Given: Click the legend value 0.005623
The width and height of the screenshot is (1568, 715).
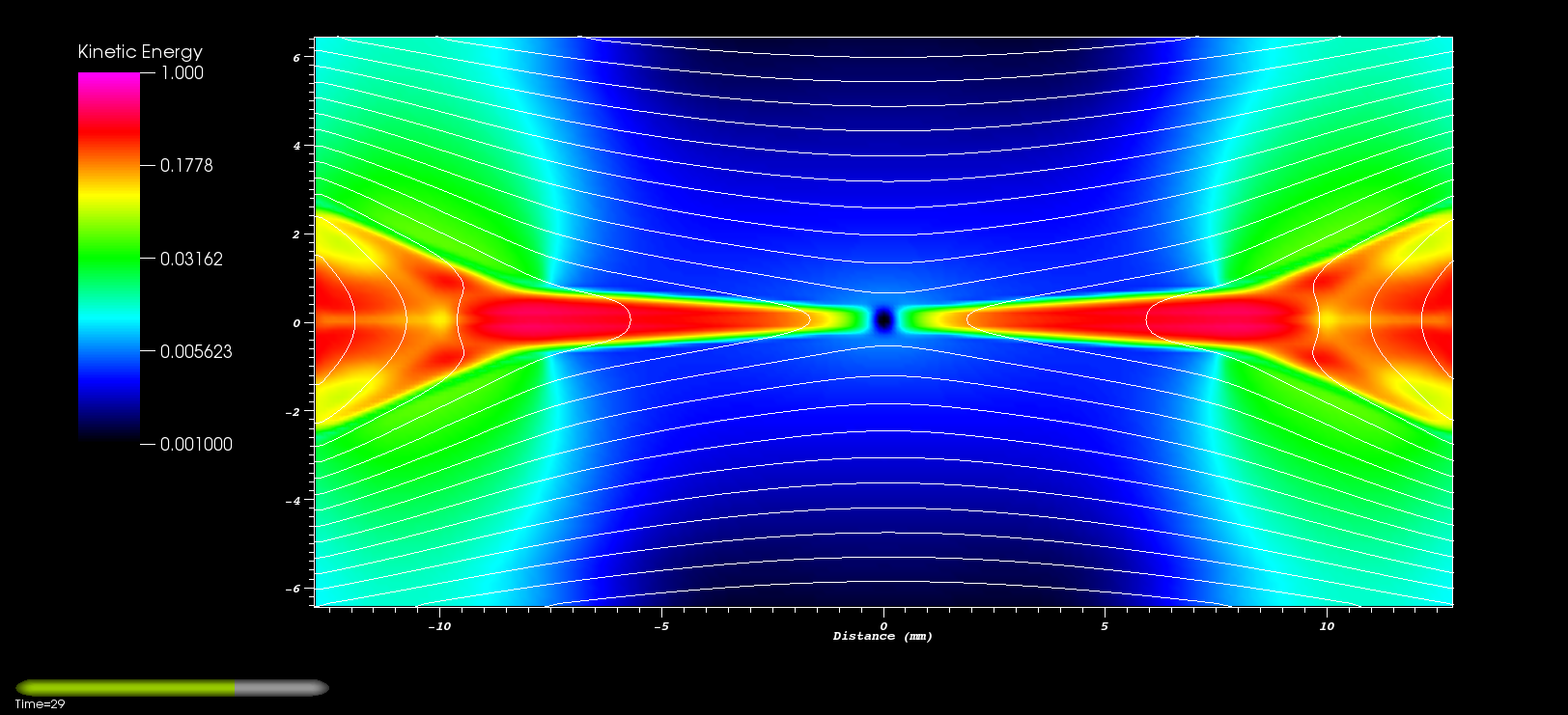Looking at the screenshot, I should click(196, 351).
